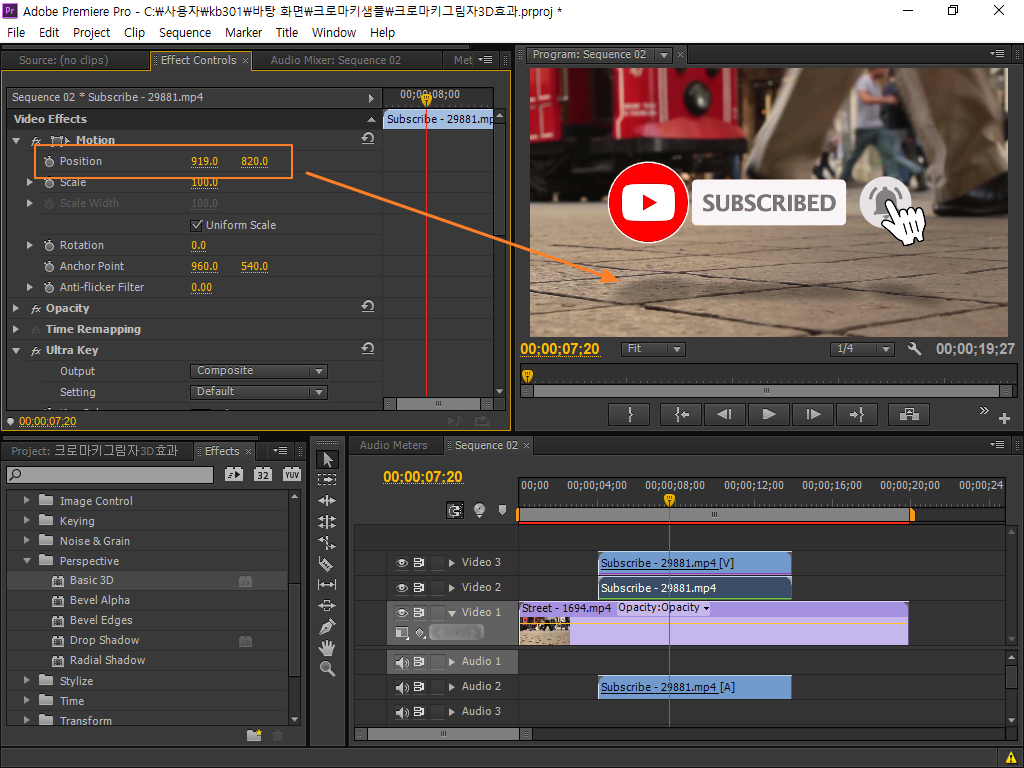This screenshot has height=768, width=1024.
Task: Toggle Snap in the timeline
Action: 455,510
